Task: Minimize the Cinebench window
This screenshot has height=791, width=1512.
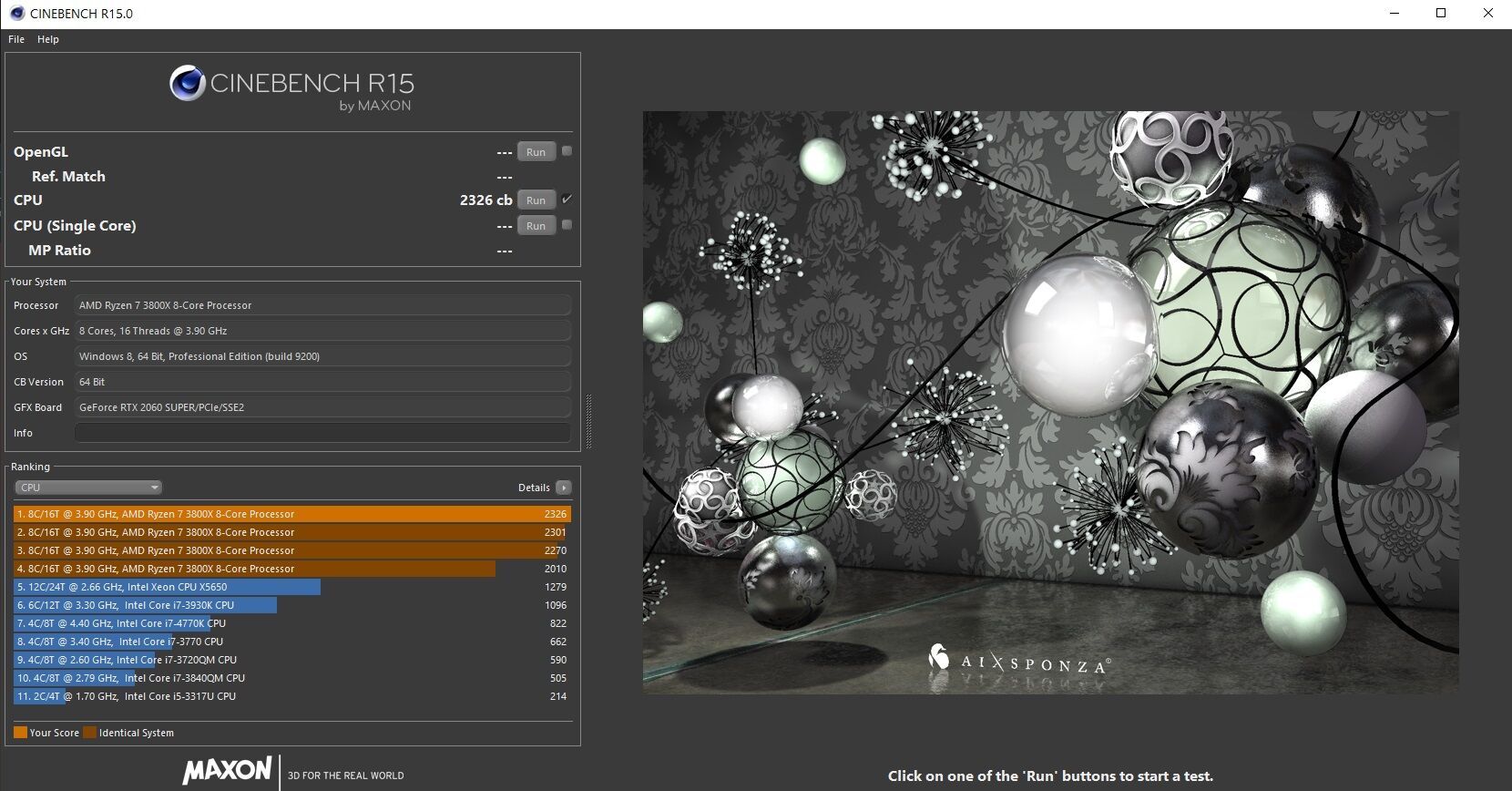Action: point(1395,13)
